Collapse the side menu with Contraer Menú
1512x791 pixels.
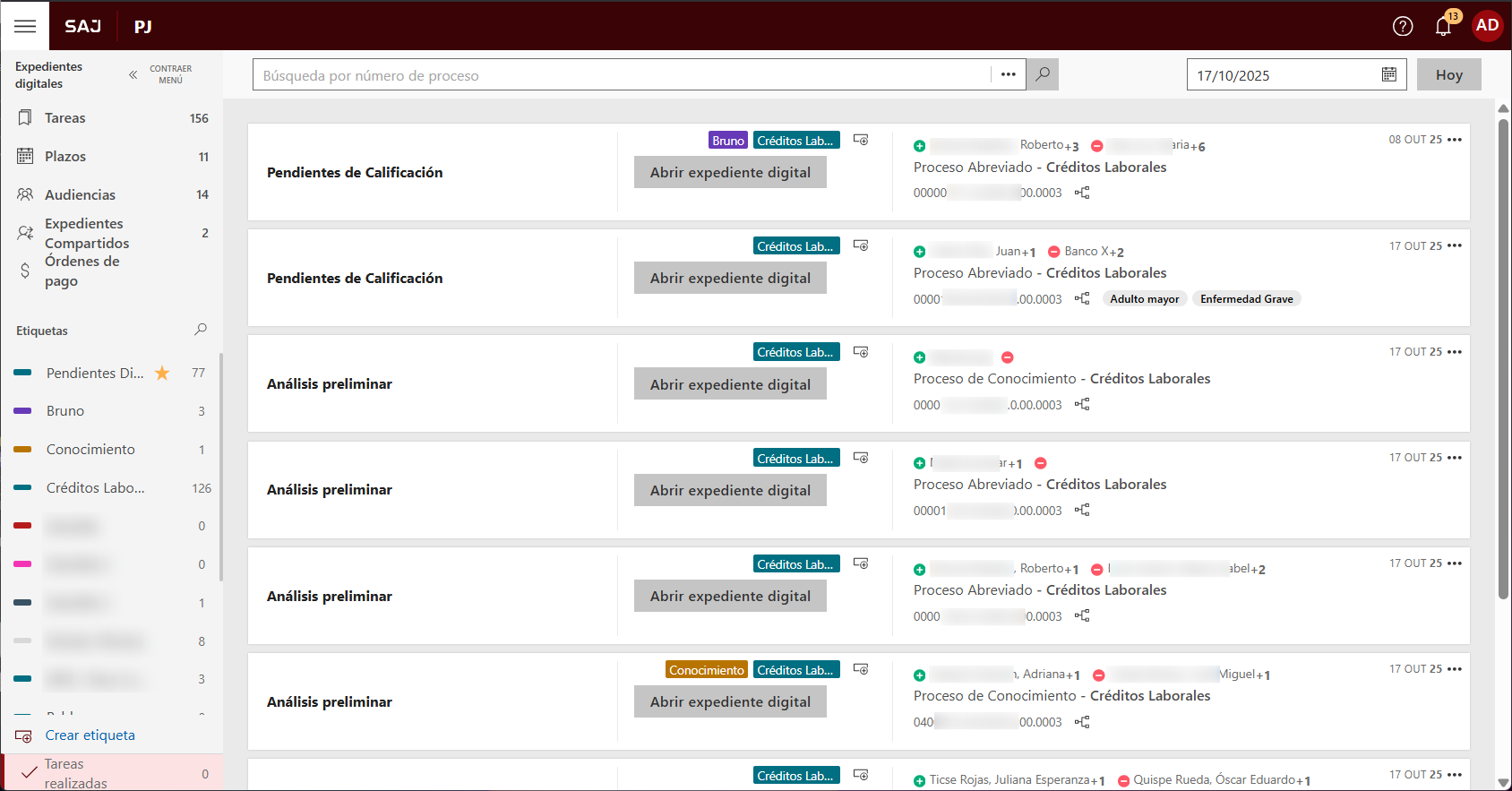pos(161,74)
